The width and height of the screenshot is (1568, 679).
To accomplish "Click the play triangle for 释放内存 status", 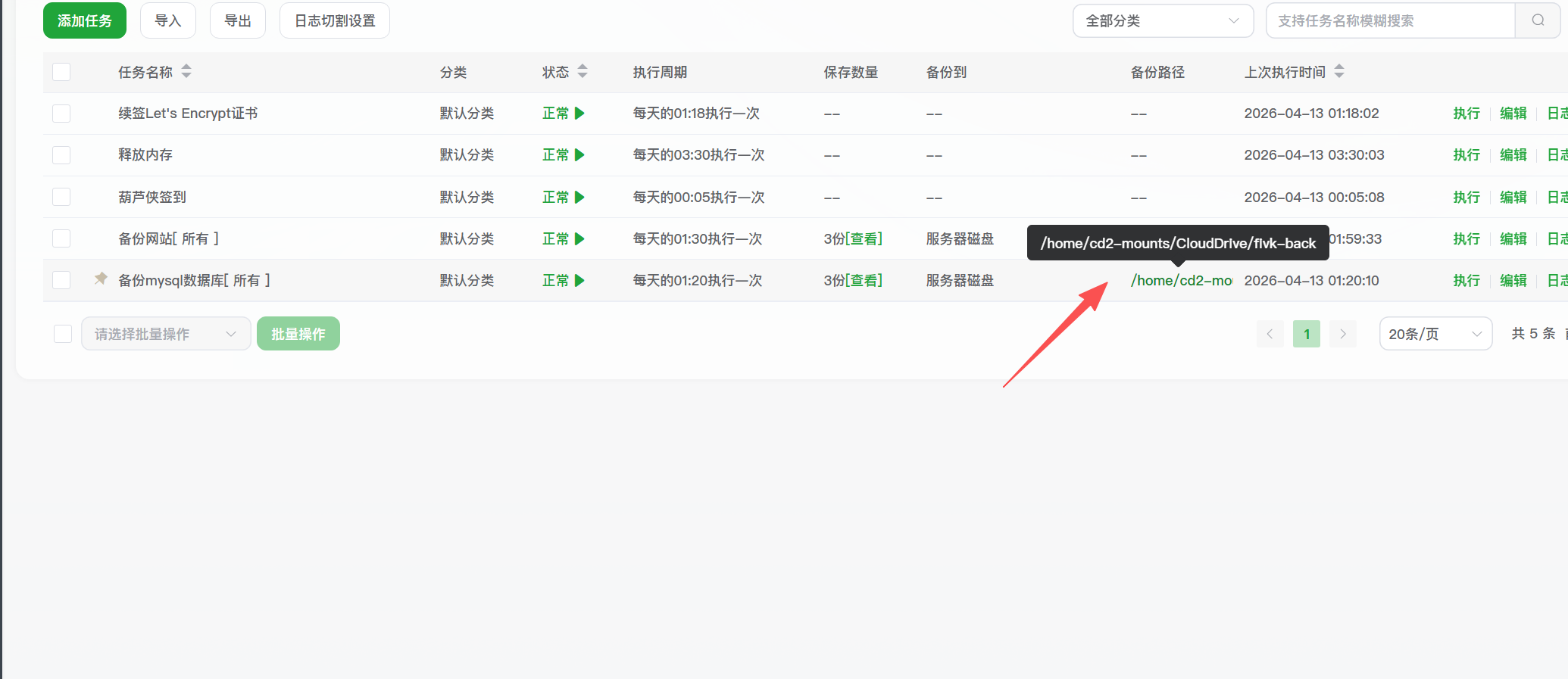I will click(579, 155).
